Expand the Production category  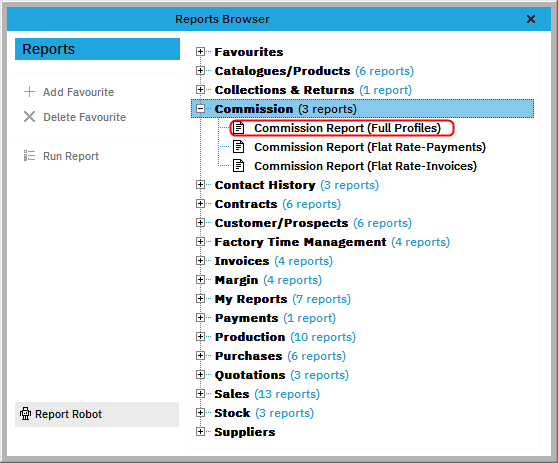click(x=200, y=337)
